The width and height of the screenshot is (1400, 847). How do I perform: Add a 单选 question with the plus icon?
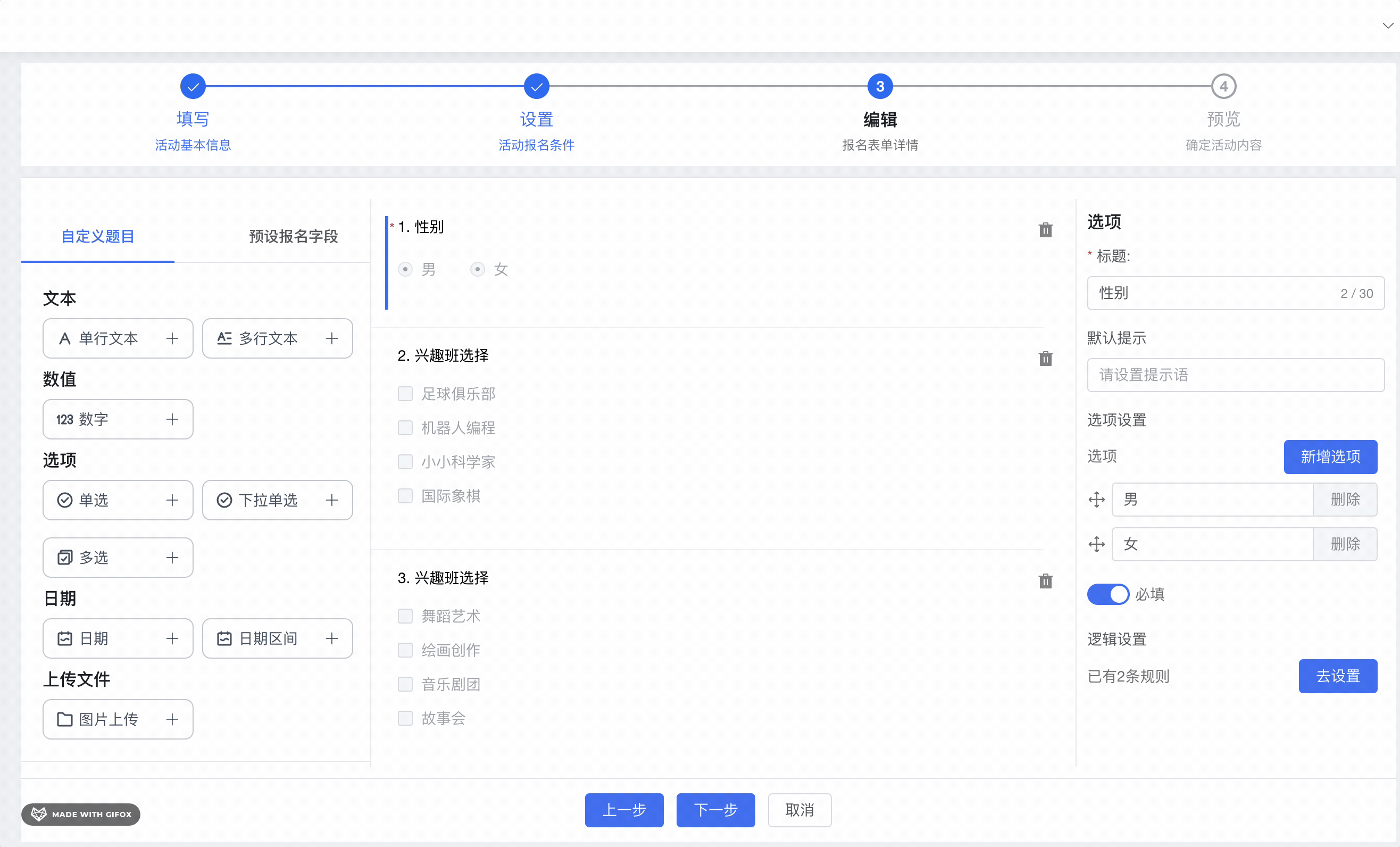[172, 500]
